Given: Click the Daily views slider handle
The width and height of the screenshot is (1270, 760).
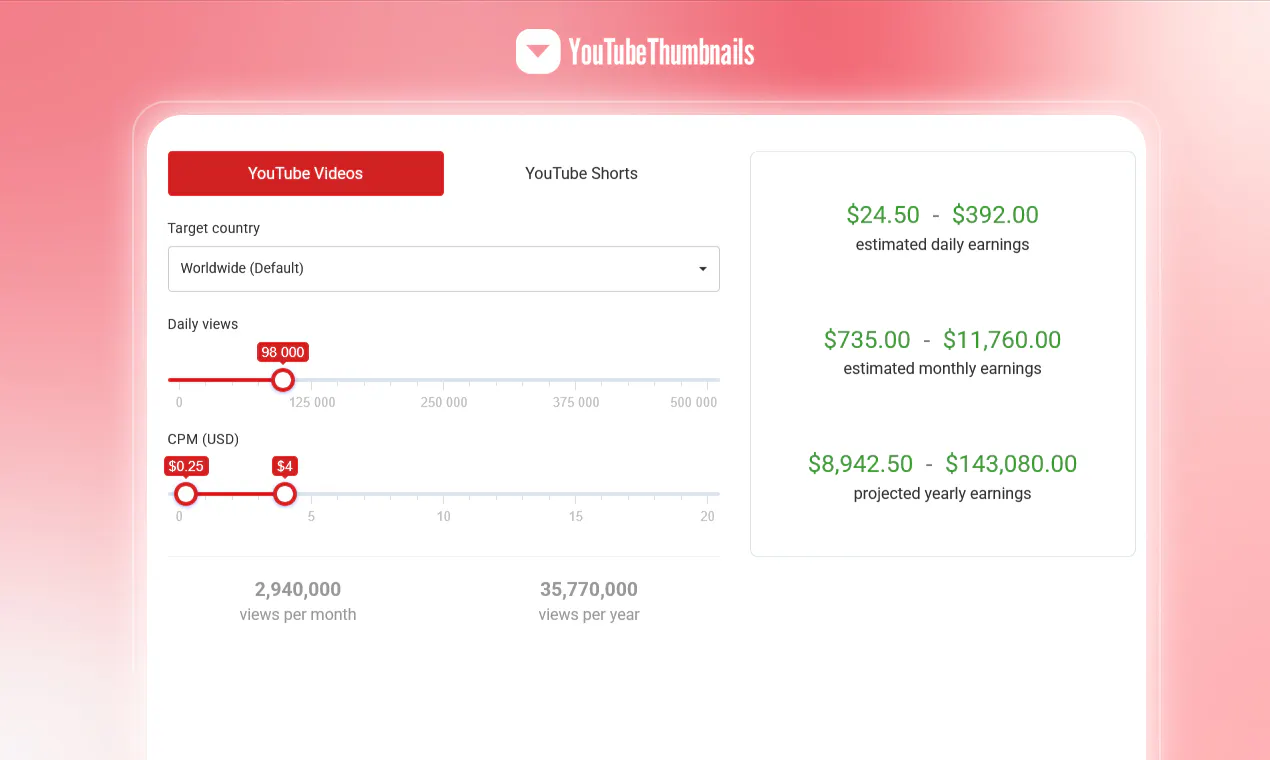Looking at the screenshot, I should click(283, 380).
